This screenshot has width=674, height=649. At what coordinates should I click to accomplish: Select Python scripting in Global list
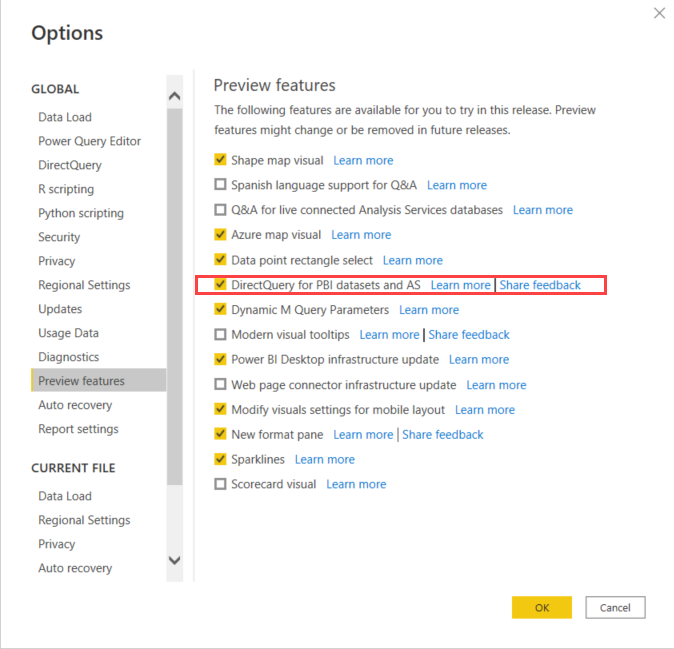81,213
